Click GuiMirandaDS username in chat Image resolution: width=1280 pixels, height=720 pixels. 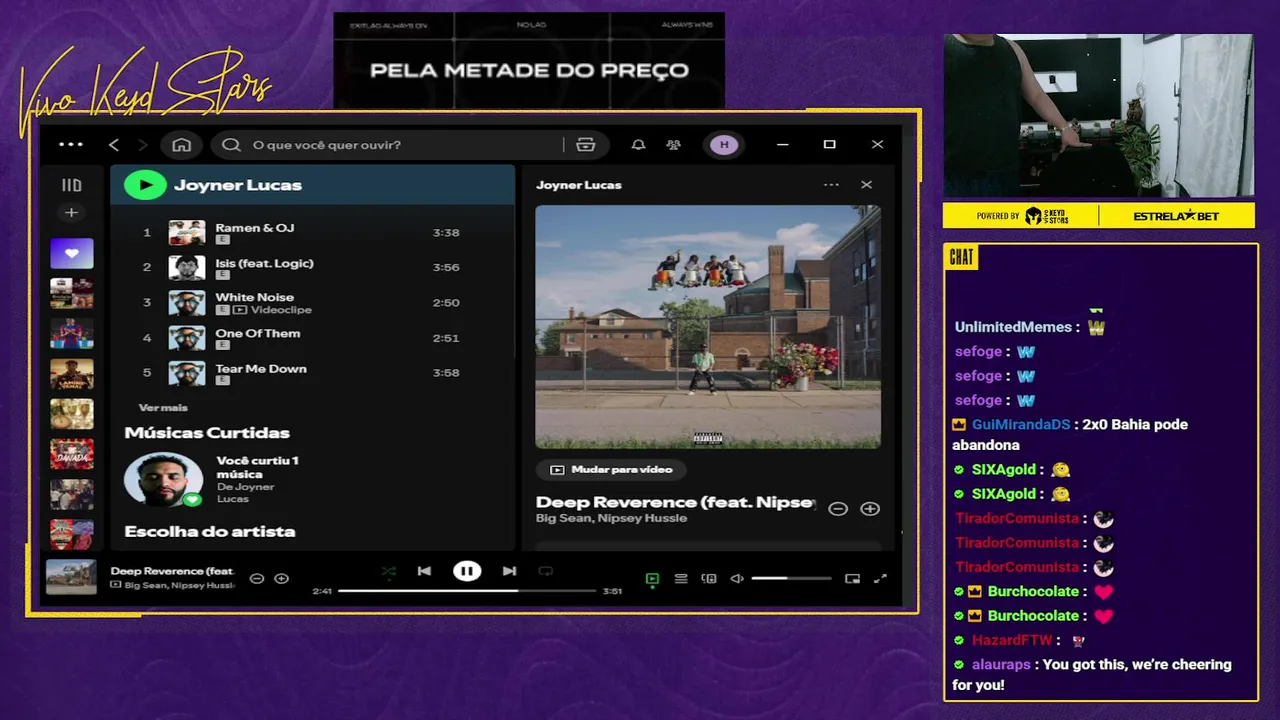point(1021,424)
